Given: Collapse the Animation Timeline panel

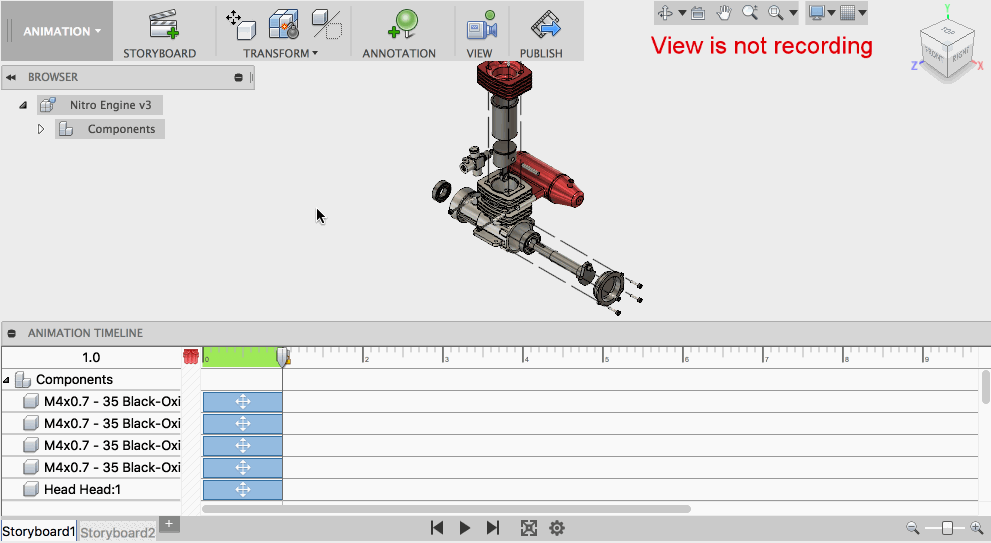Looking at the screenshot, I should (x=12, y=333).
